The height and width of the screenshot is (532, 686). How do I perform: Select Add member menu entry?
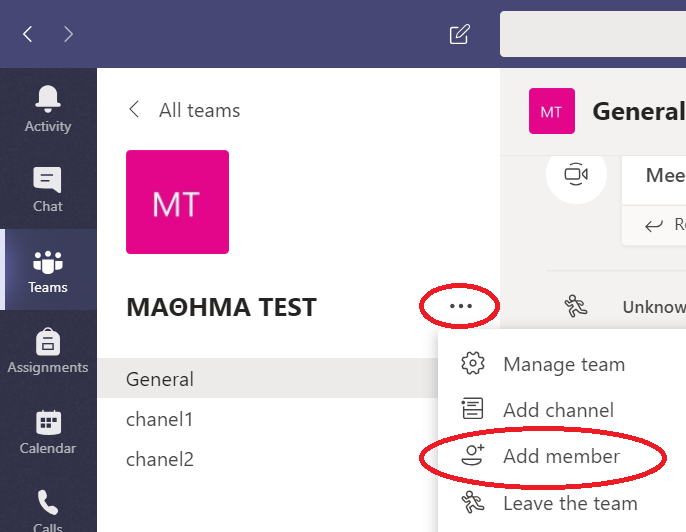point(562,456)
